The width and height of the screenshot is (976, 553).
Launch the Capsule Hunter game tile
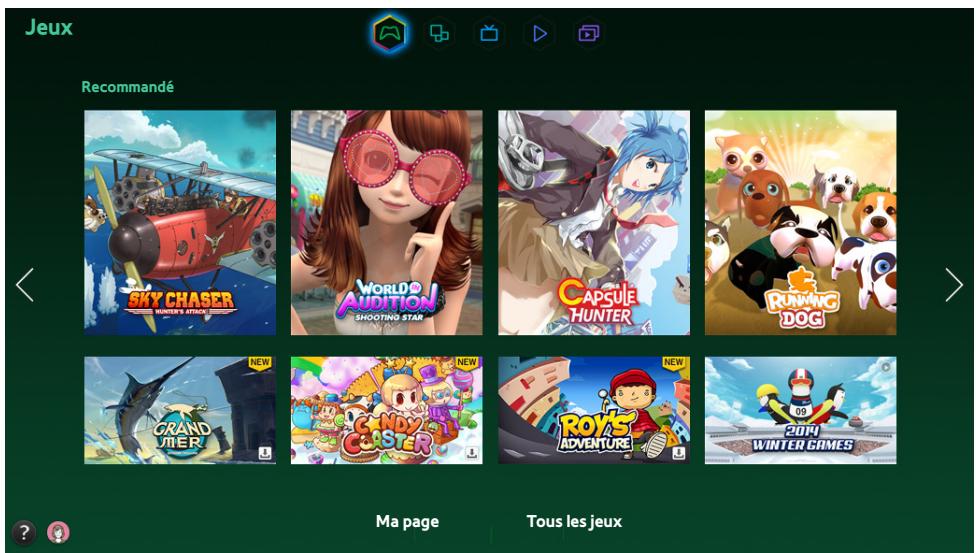coord(594,222)
